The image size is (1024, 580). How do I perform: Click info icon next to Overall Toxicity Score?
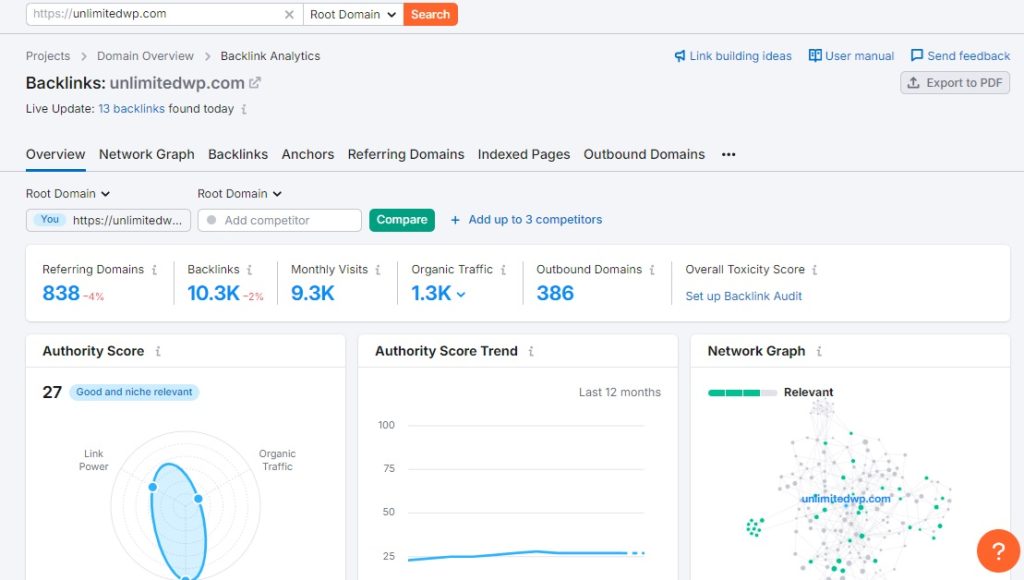point(814,270)
